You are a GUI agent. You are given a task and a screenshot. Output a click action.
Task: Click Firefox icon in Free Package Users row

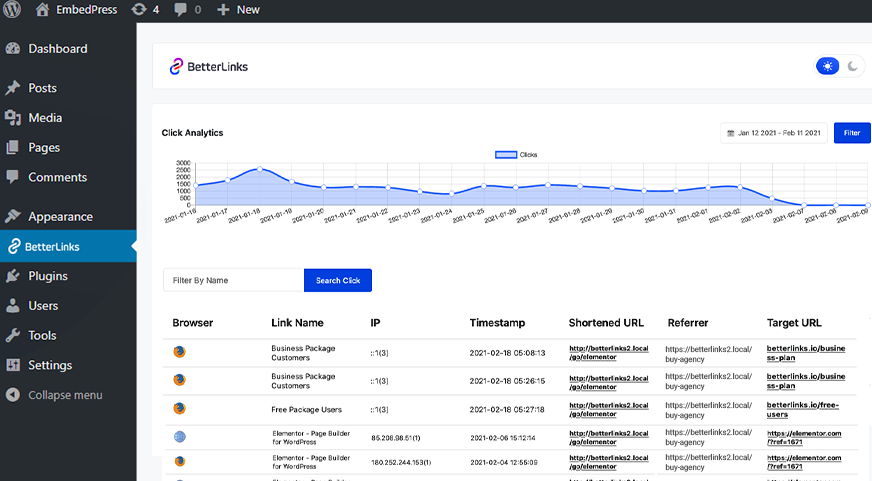pyautogui.click(x=179, y=408)
